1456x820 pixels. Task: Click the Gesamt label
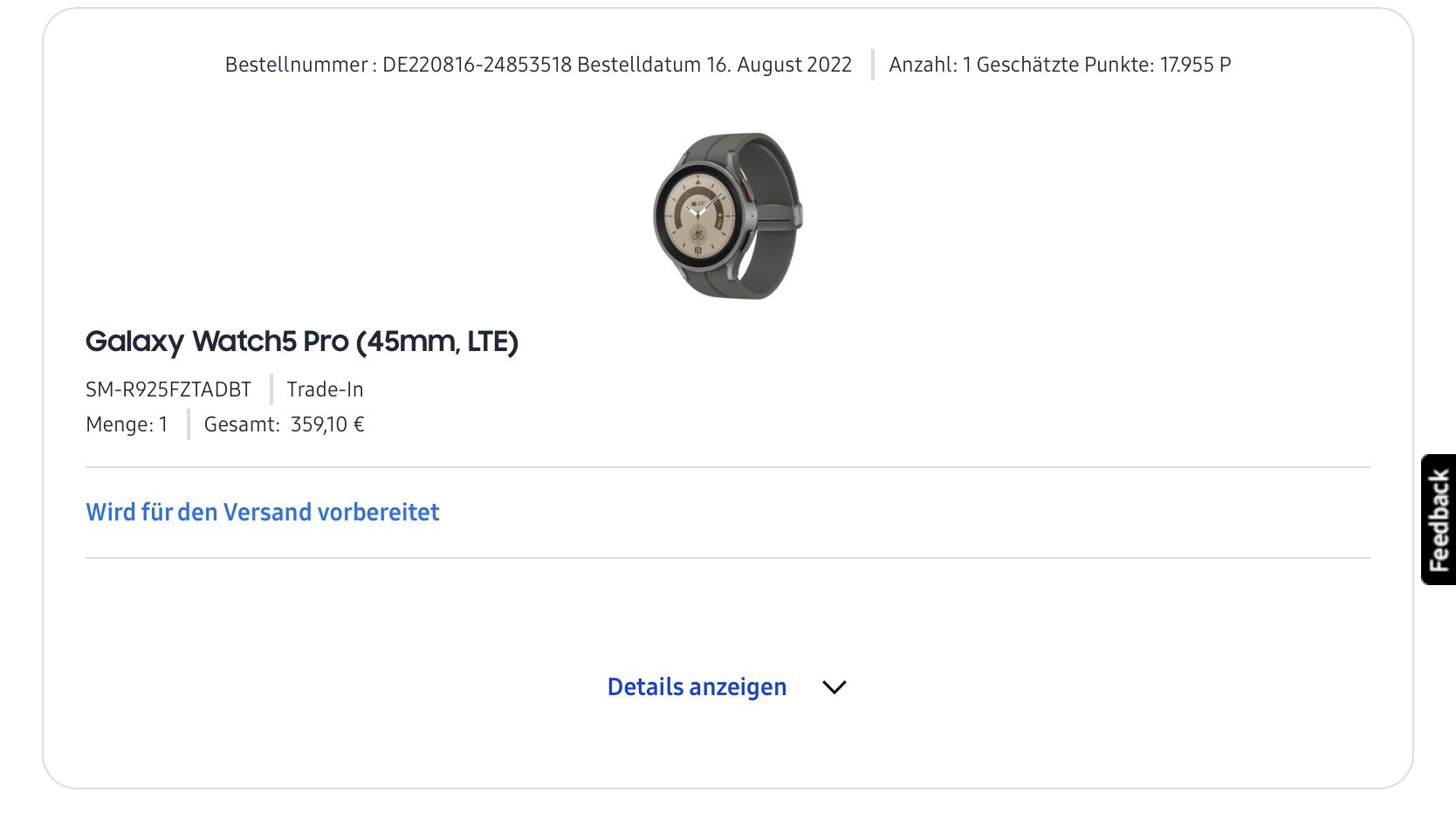241,424
